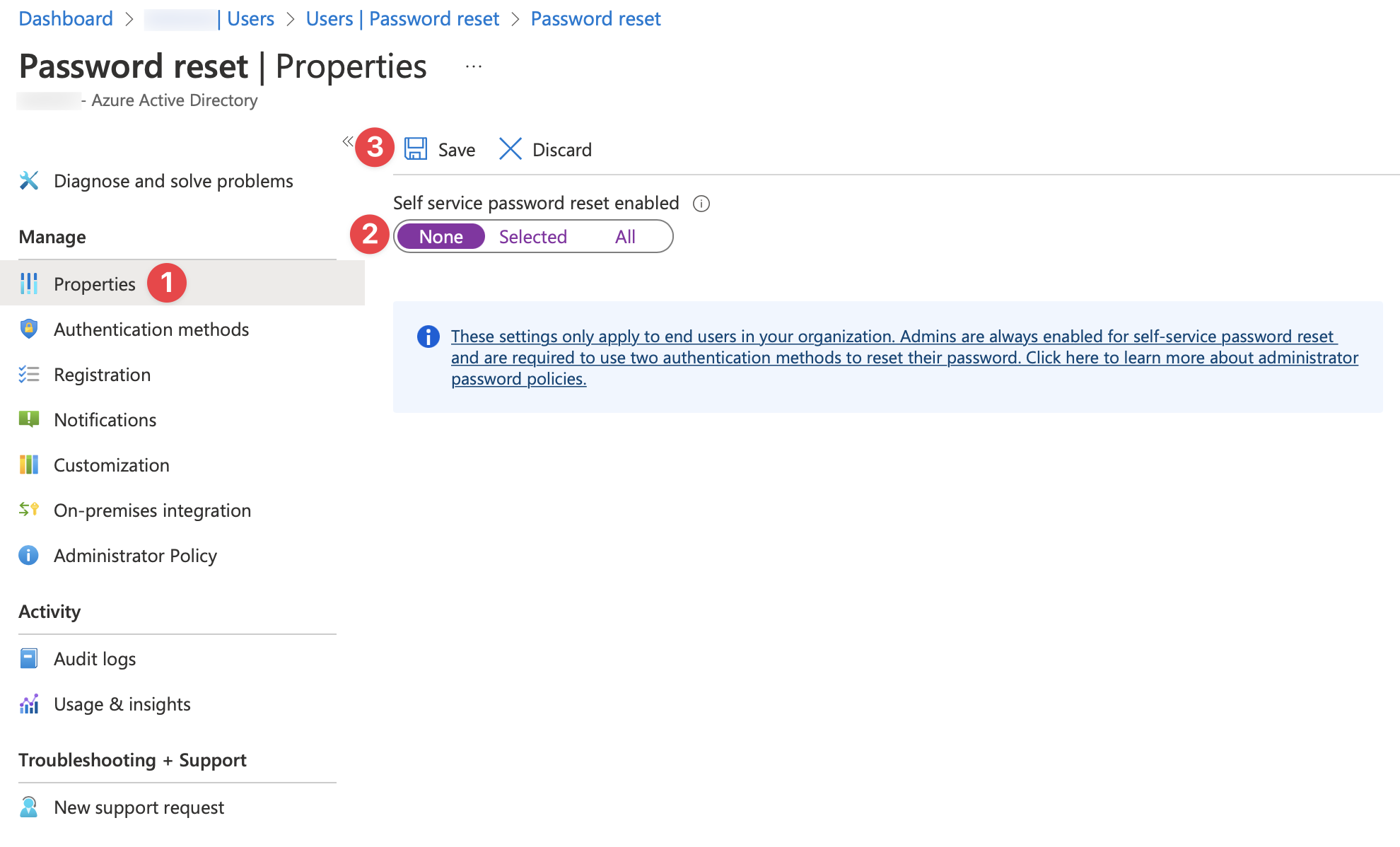Set self service password reset to None
Screen dimensions: 1400x847
[441, 237]
